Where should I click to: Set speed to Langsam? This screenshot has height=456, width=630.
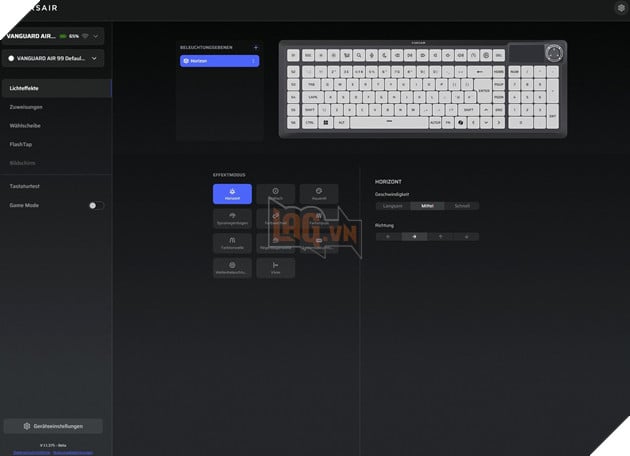point(393,206)
